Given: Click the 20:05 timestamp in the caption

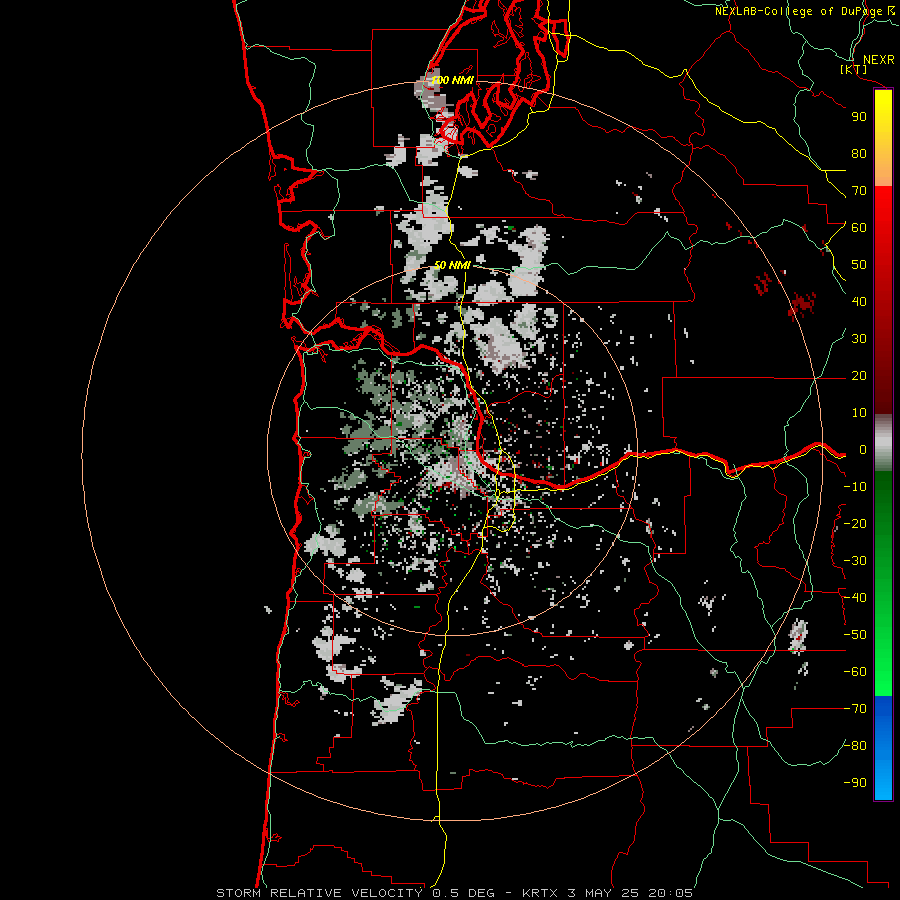Looking at the screenshot, I should tap(670, 893).
